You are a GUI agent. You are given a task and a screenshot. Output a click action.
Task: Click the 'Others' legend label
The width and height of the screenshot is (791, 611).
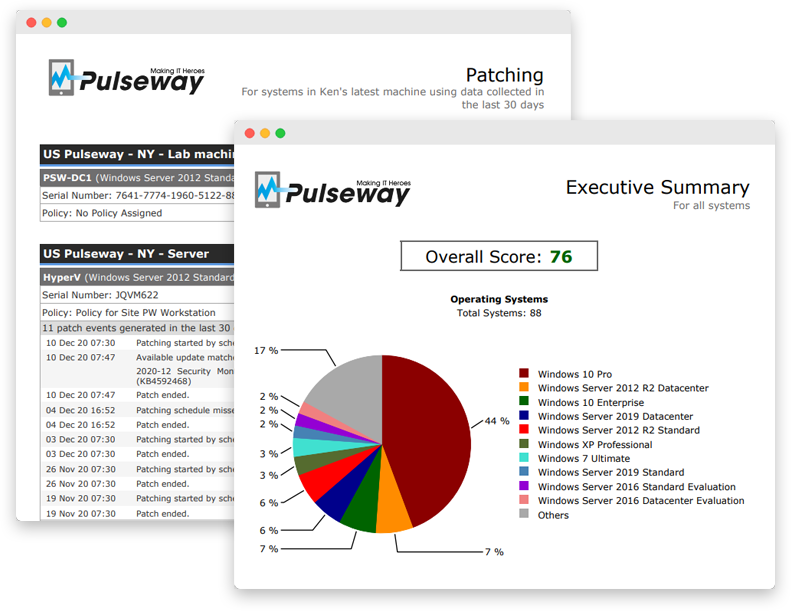click(553, 515)
